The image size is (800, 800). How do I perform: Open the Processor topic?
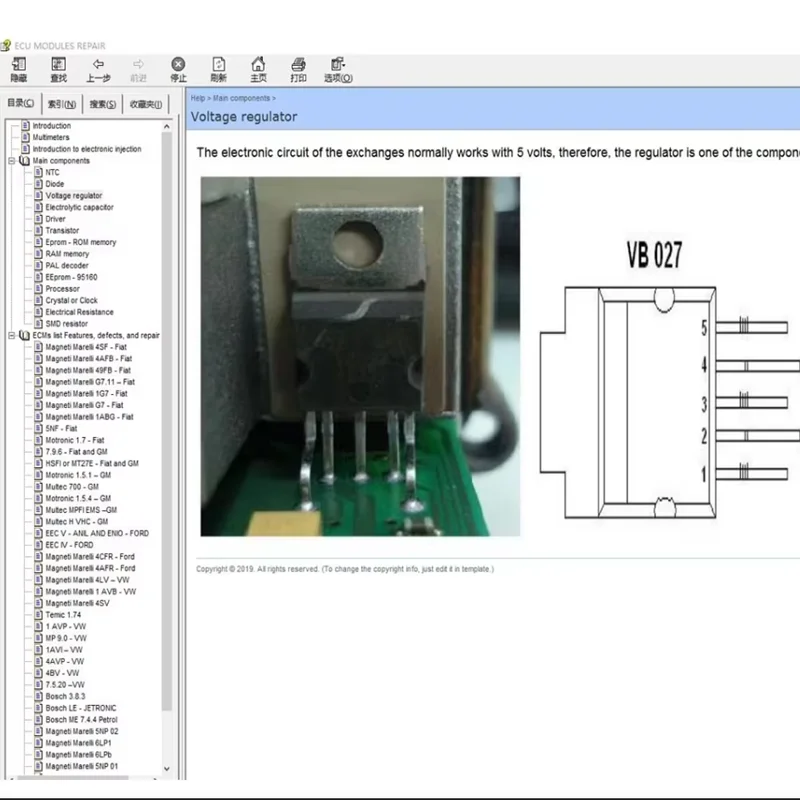[x=62, y=289]
